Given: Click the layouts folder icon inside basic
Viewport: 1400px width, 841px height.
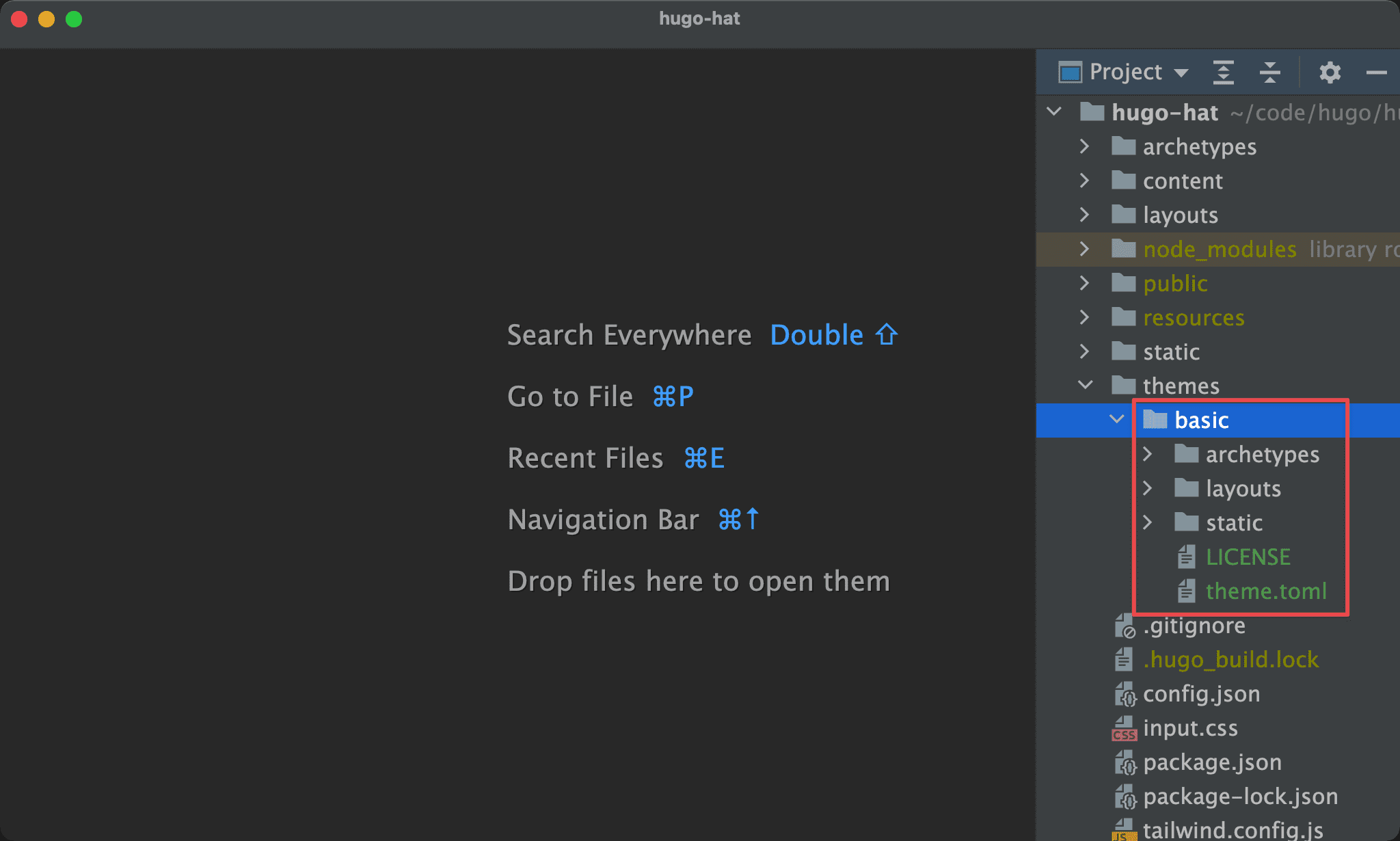Looking at the screenshot, I should pyautogui.click(x=1187, y=488).
